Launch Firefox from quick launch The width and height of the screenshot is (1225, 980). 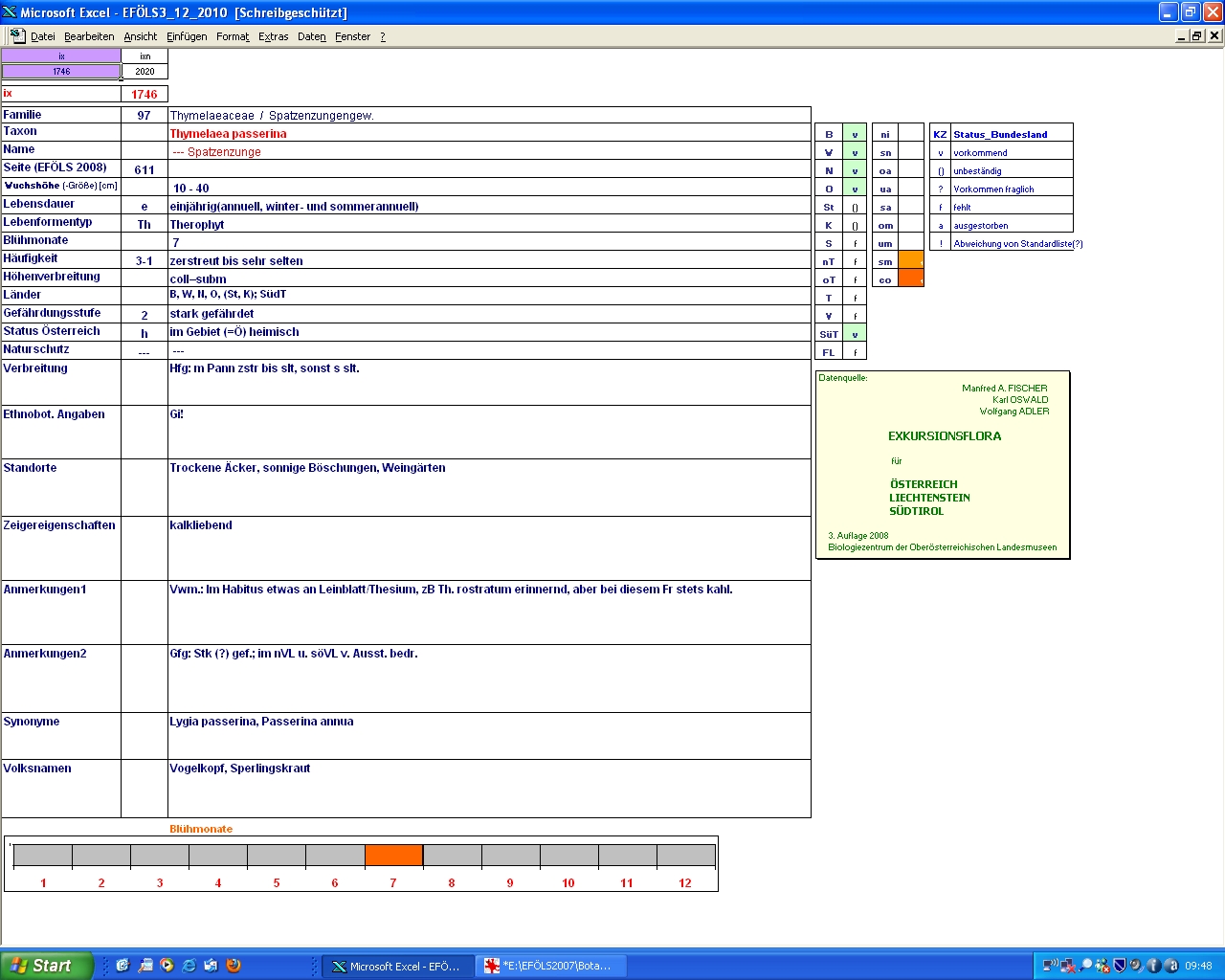234,966
